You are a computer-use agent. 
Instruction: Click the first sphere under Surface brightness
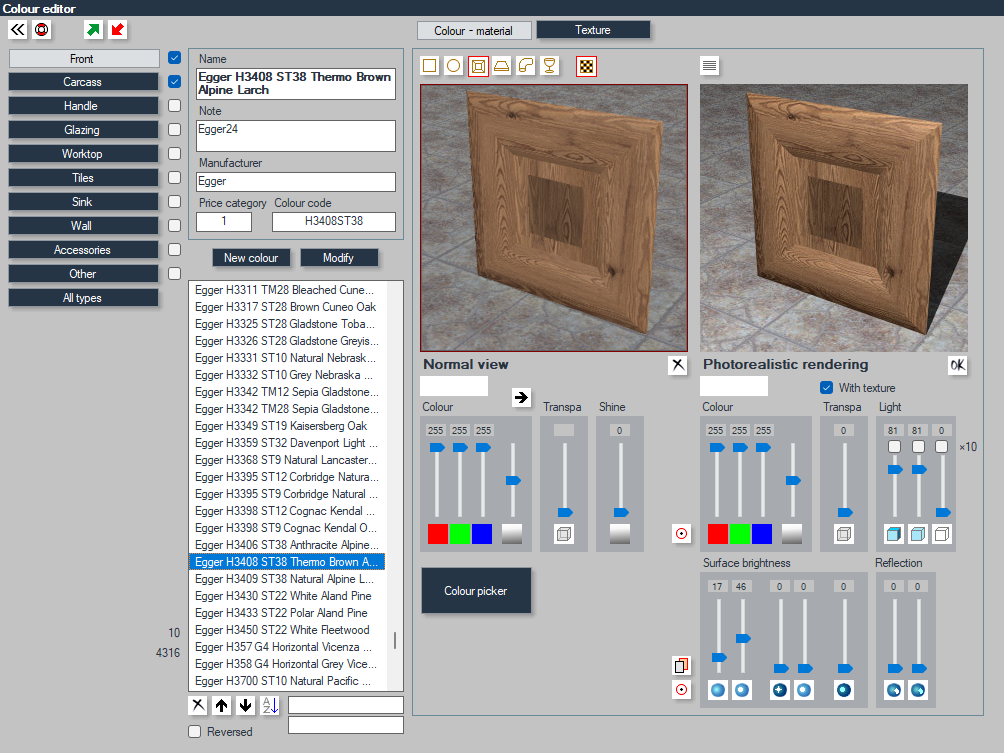pyautogui.click(x=718, y=690)
